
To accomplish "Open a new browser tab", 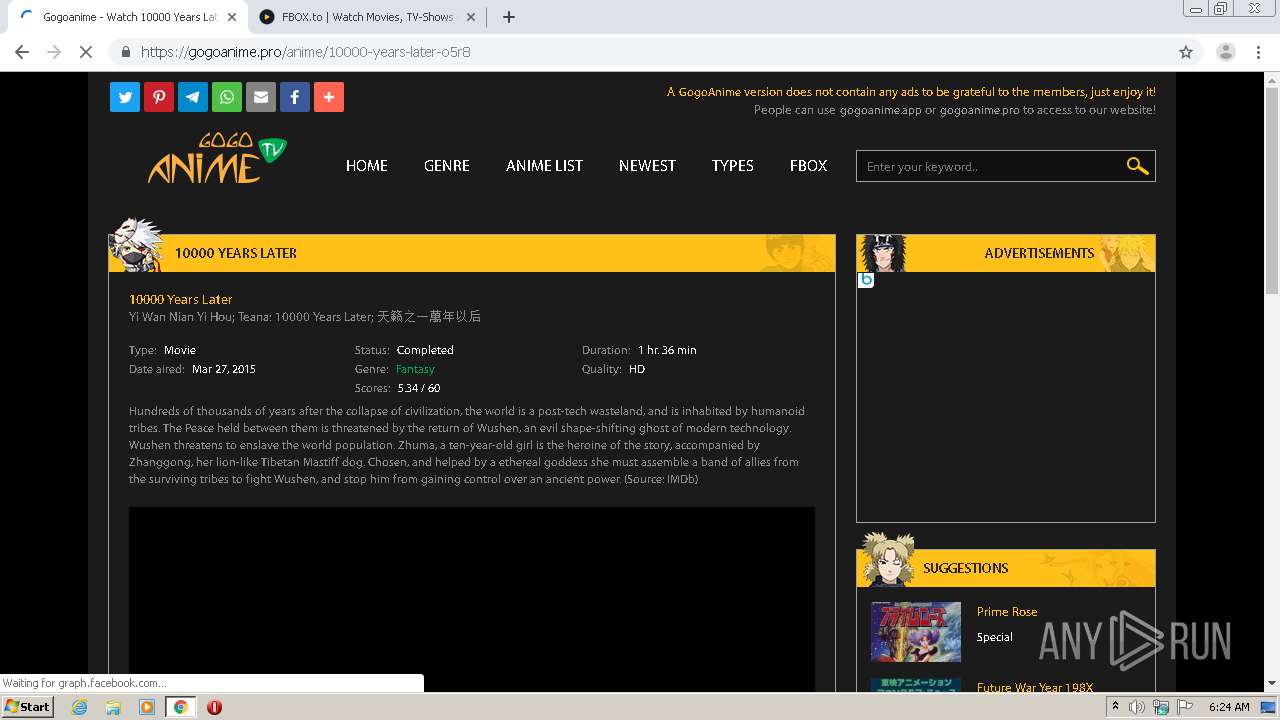I will 509,17.
